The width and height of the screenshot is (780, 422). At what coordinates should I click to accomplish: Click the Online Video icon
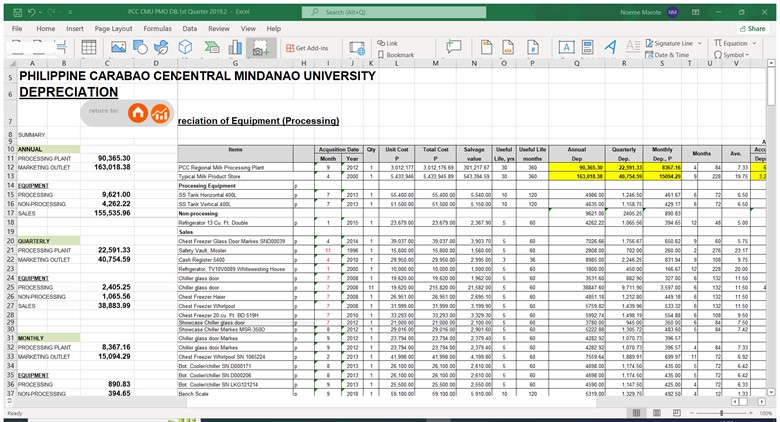coord(357,48)
